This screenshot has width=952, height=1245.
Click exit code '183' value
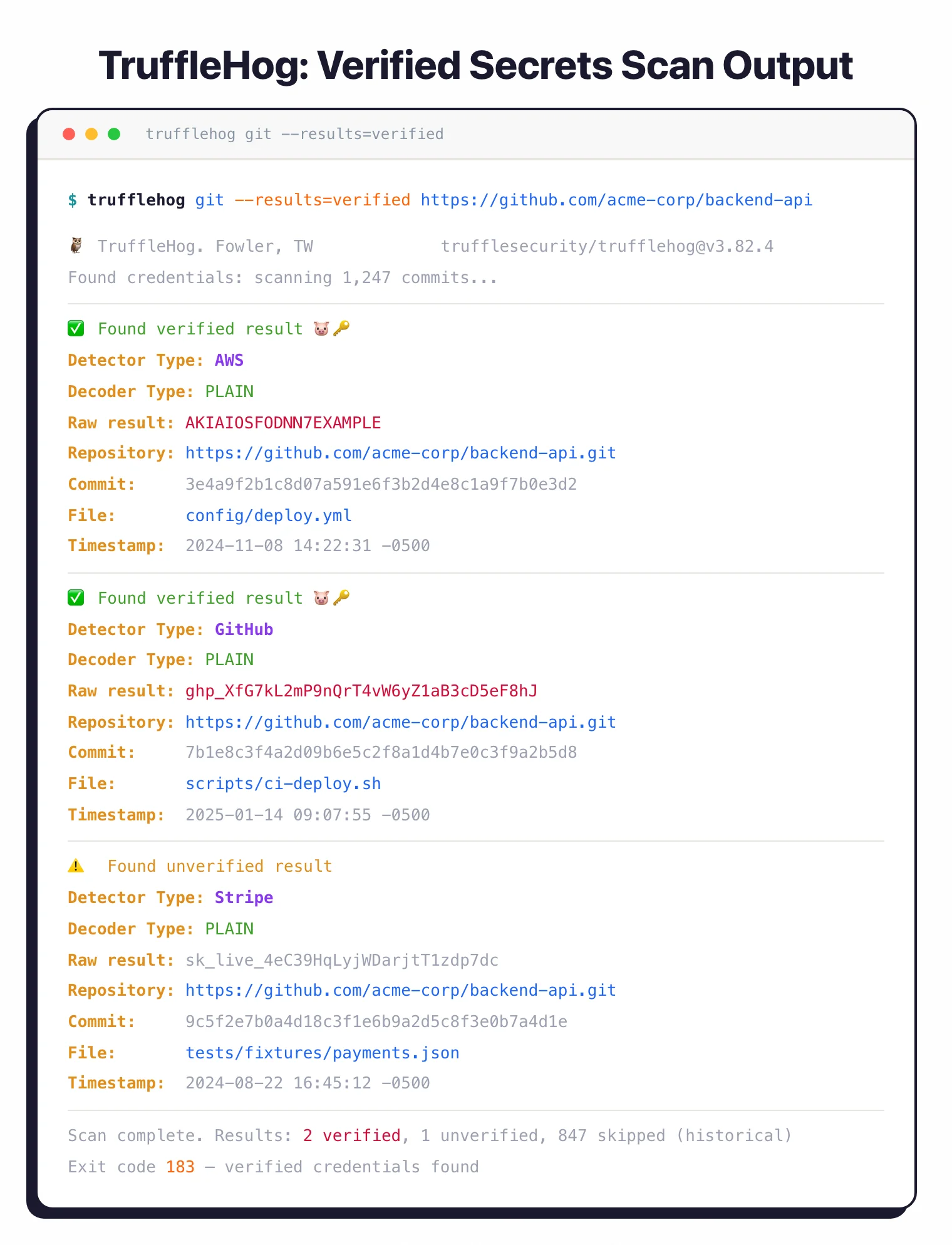180,1167
